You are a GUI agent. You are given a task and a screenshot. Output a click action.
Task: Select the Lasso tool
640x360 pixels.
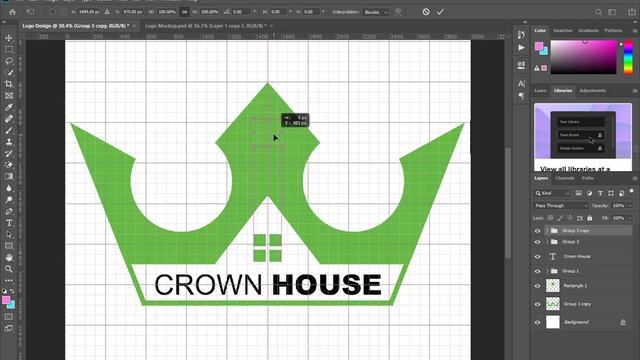[9, 61]
